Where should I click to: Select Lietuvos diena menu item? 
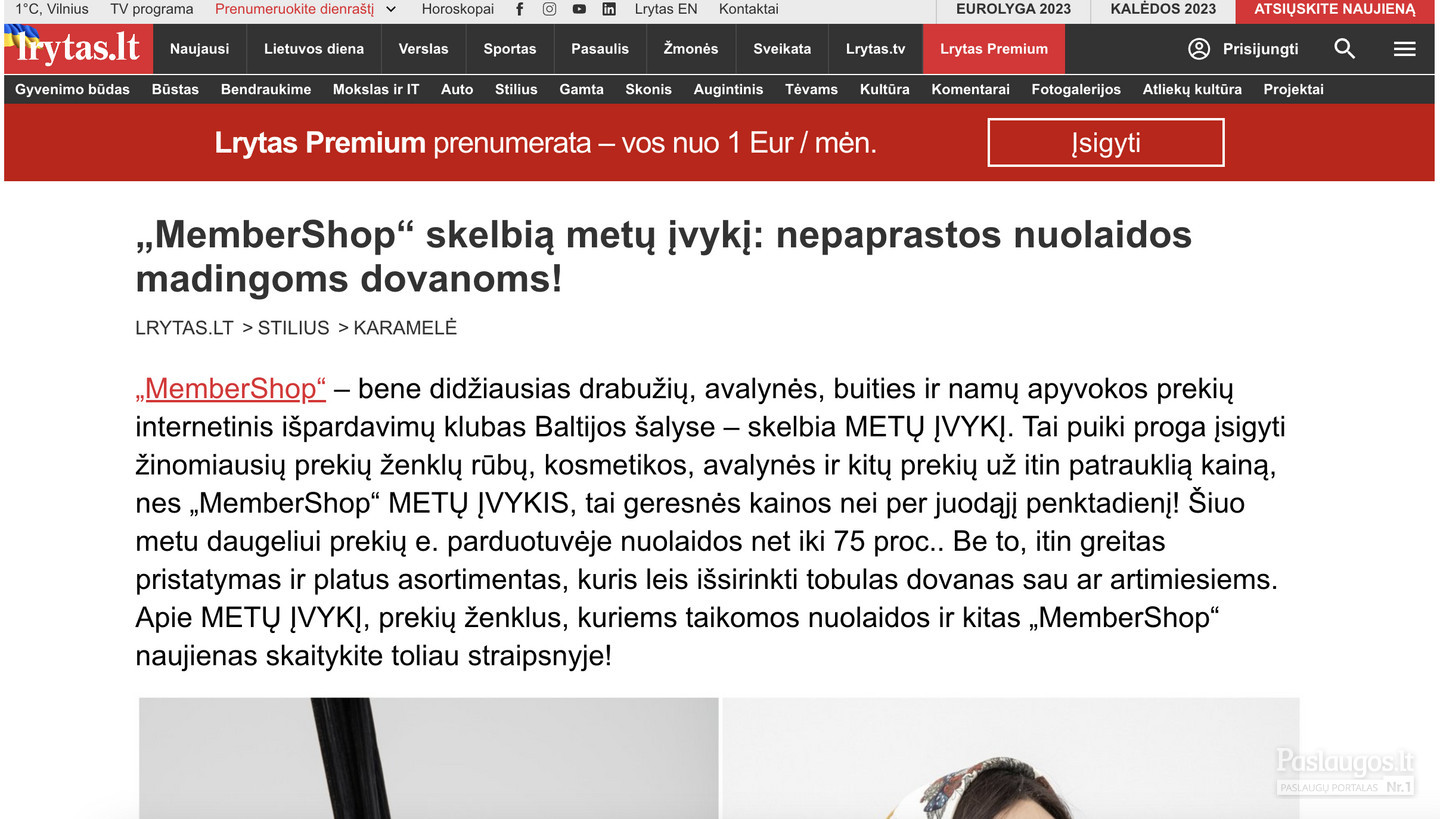pyautogui.click(x=314, y=49)
